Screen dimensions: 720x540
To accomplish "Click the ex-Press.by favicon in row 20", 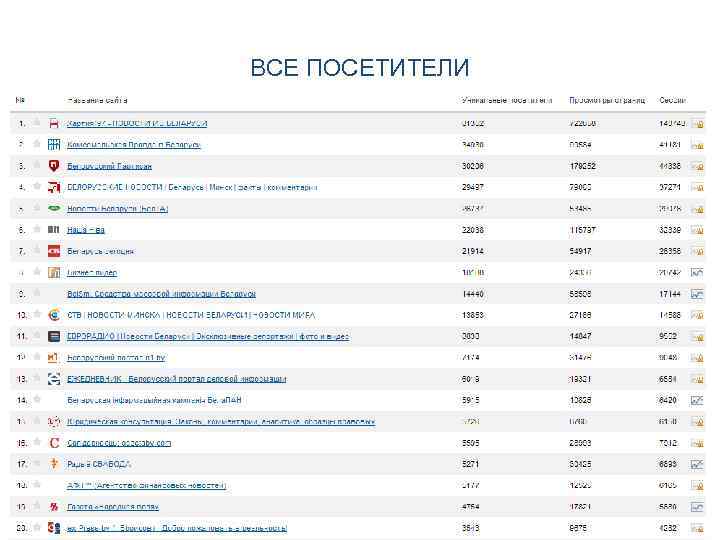I will pyautogui.click(x=54, y=528).
